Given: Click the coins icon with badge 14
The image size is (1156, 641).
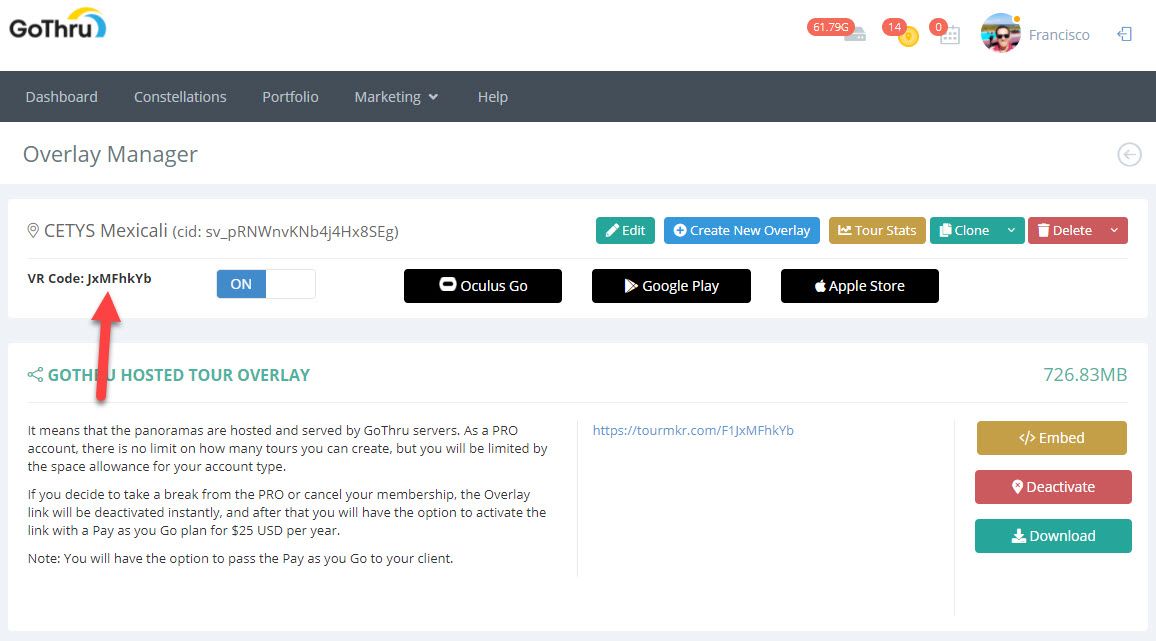Looking at the screenshot, I should pos(901,33).
